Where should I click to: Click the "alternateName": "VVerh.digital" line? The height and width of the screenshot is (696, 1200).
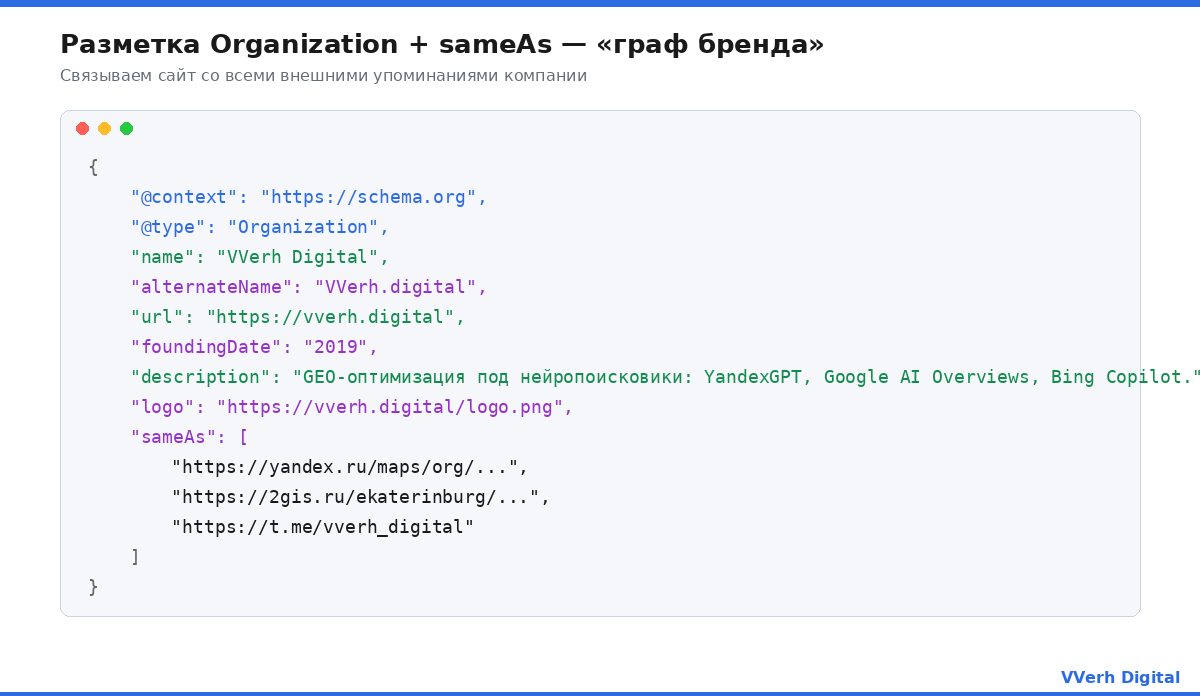point(308,287)
